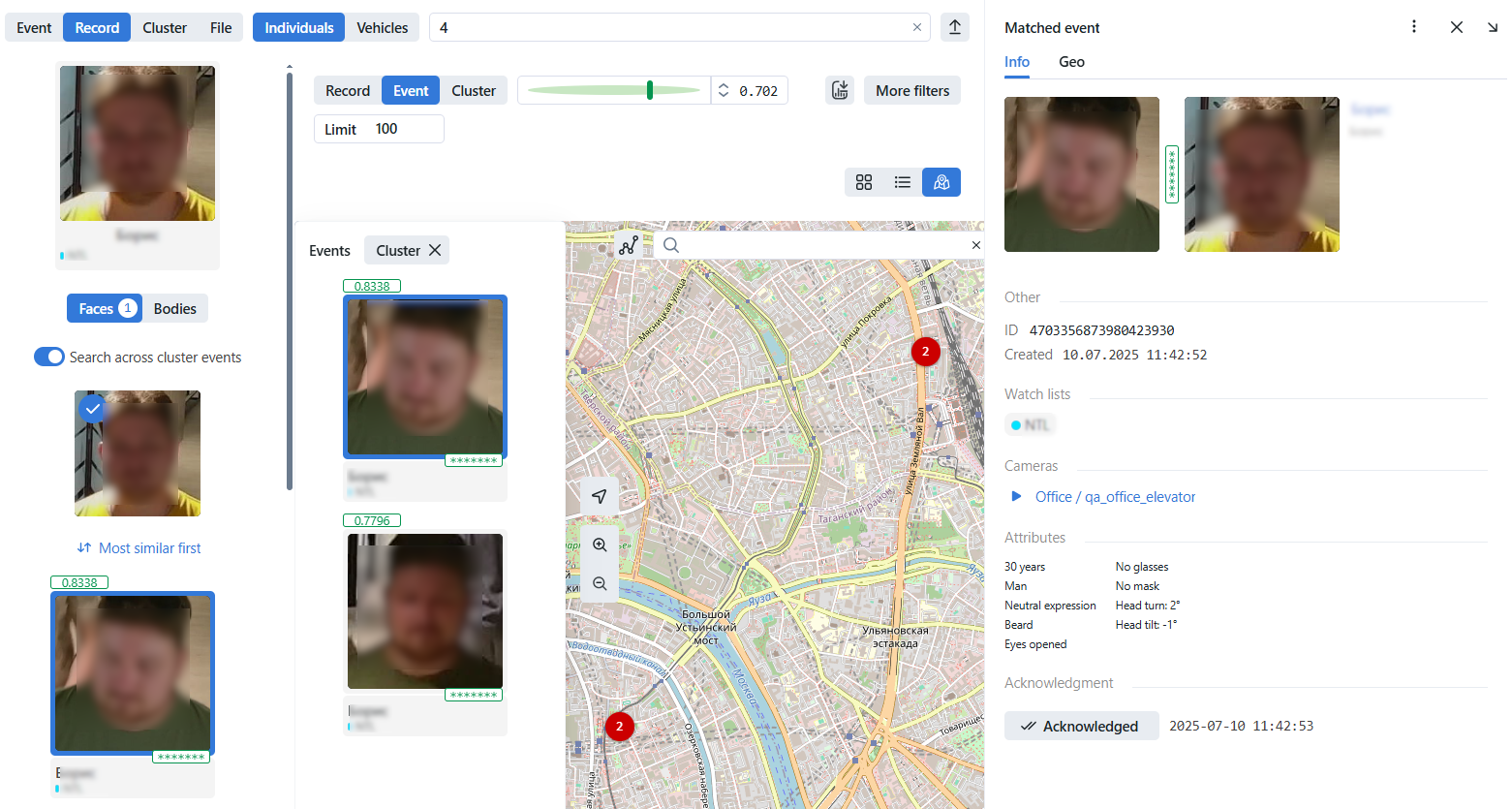Click the More filters button

(x=911, y=89)
